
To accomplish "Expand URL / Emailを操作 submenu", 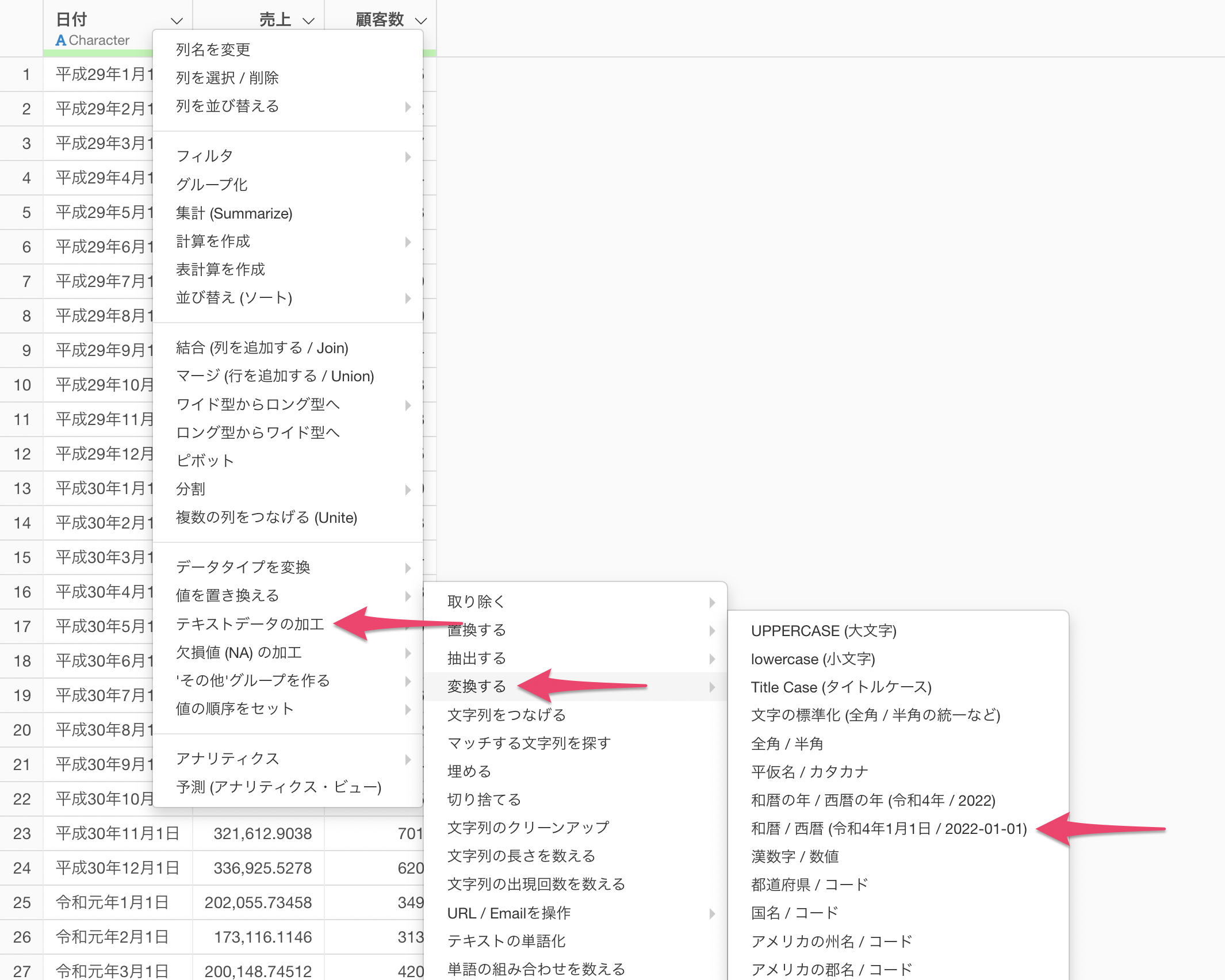I will coord(575,913).
